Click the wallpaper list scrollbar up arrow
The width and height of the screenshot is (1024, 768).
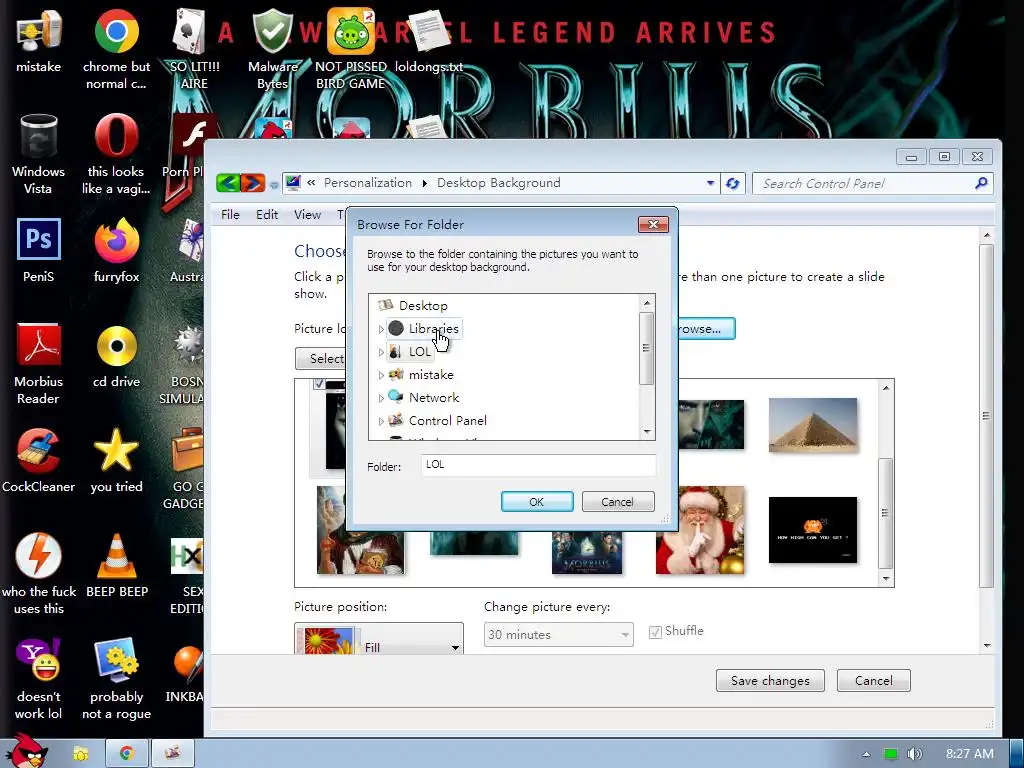tap(886, 388)
